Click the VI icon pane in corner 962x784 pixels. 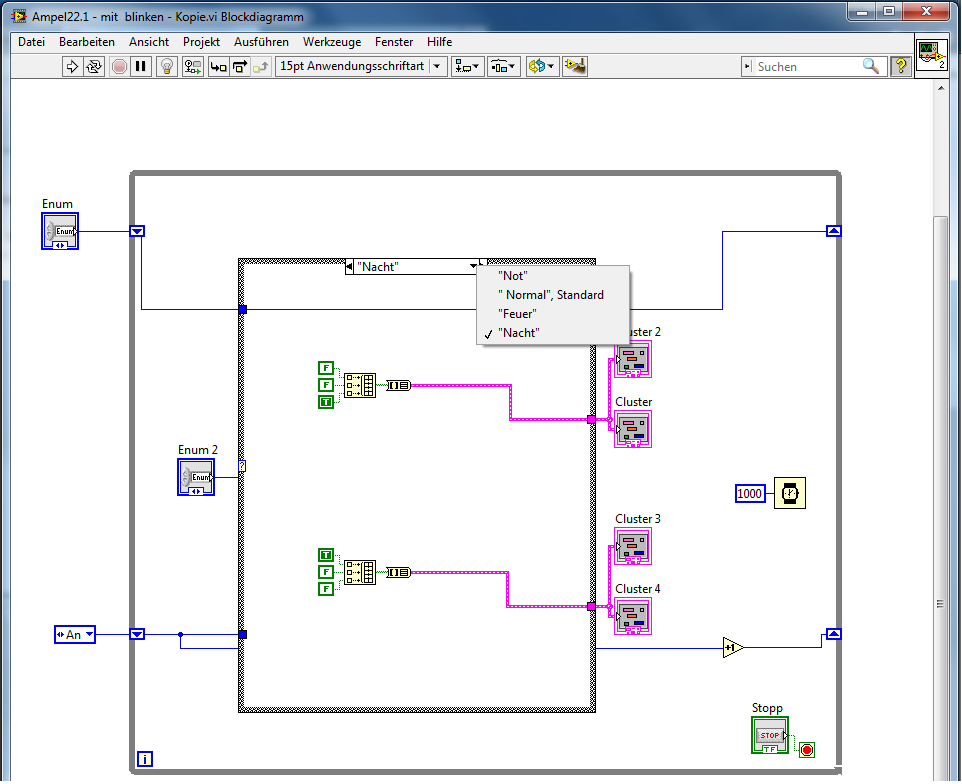pos(931,55)
